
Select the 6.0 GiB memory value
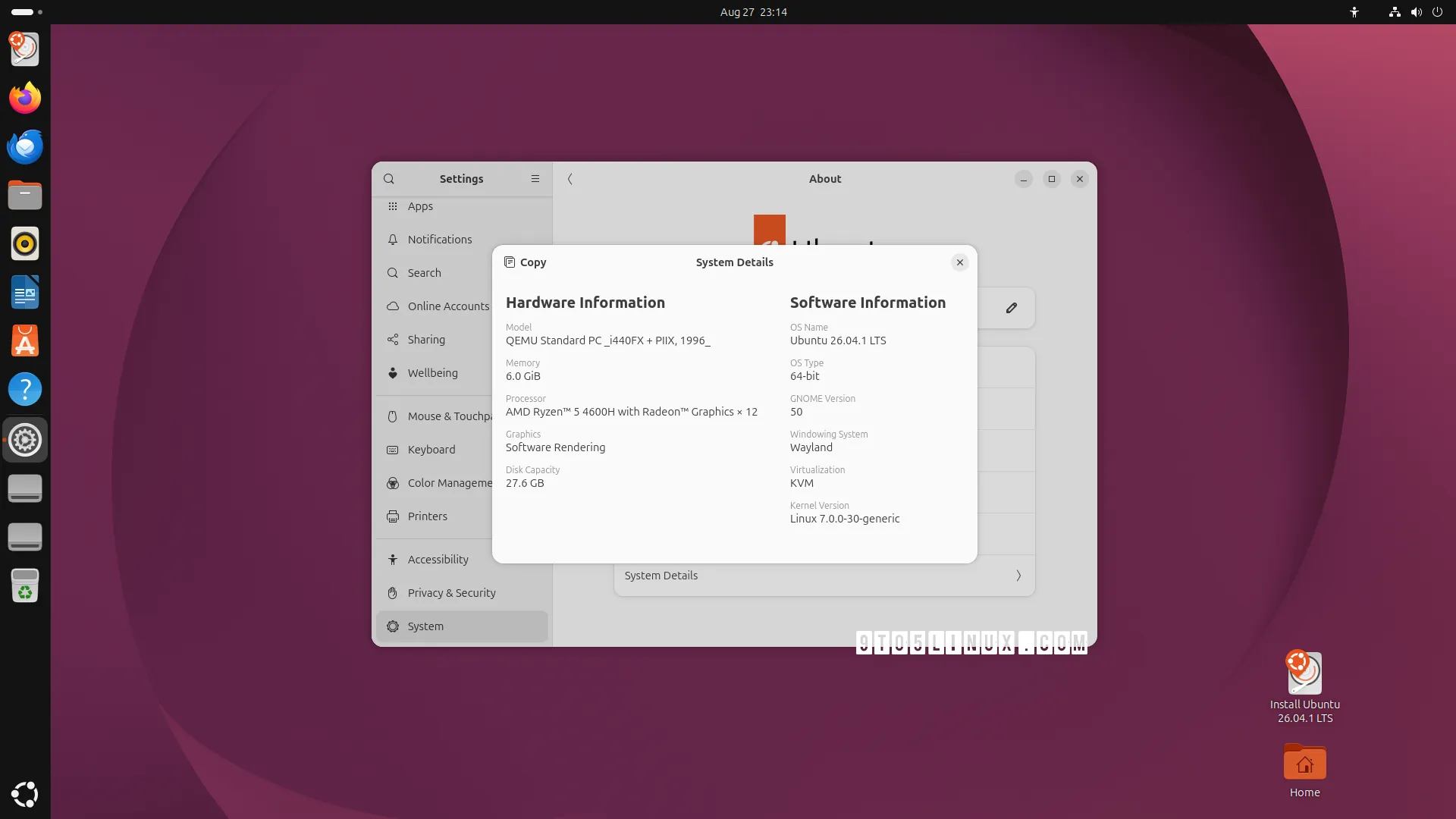pos(523,376)
